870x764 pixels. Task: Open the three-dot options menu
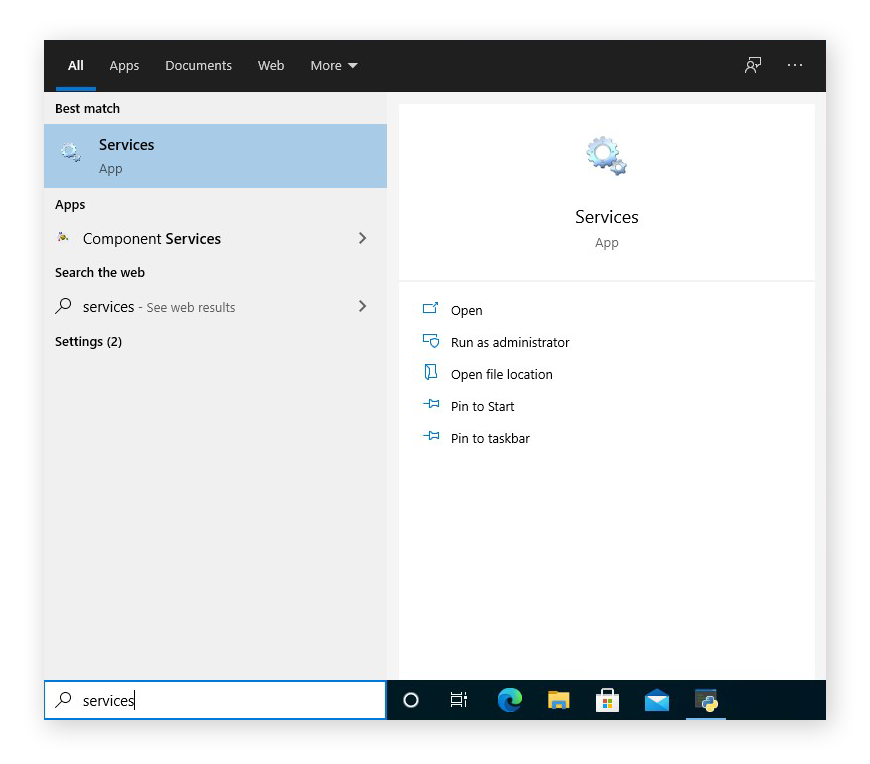[795, 65]
